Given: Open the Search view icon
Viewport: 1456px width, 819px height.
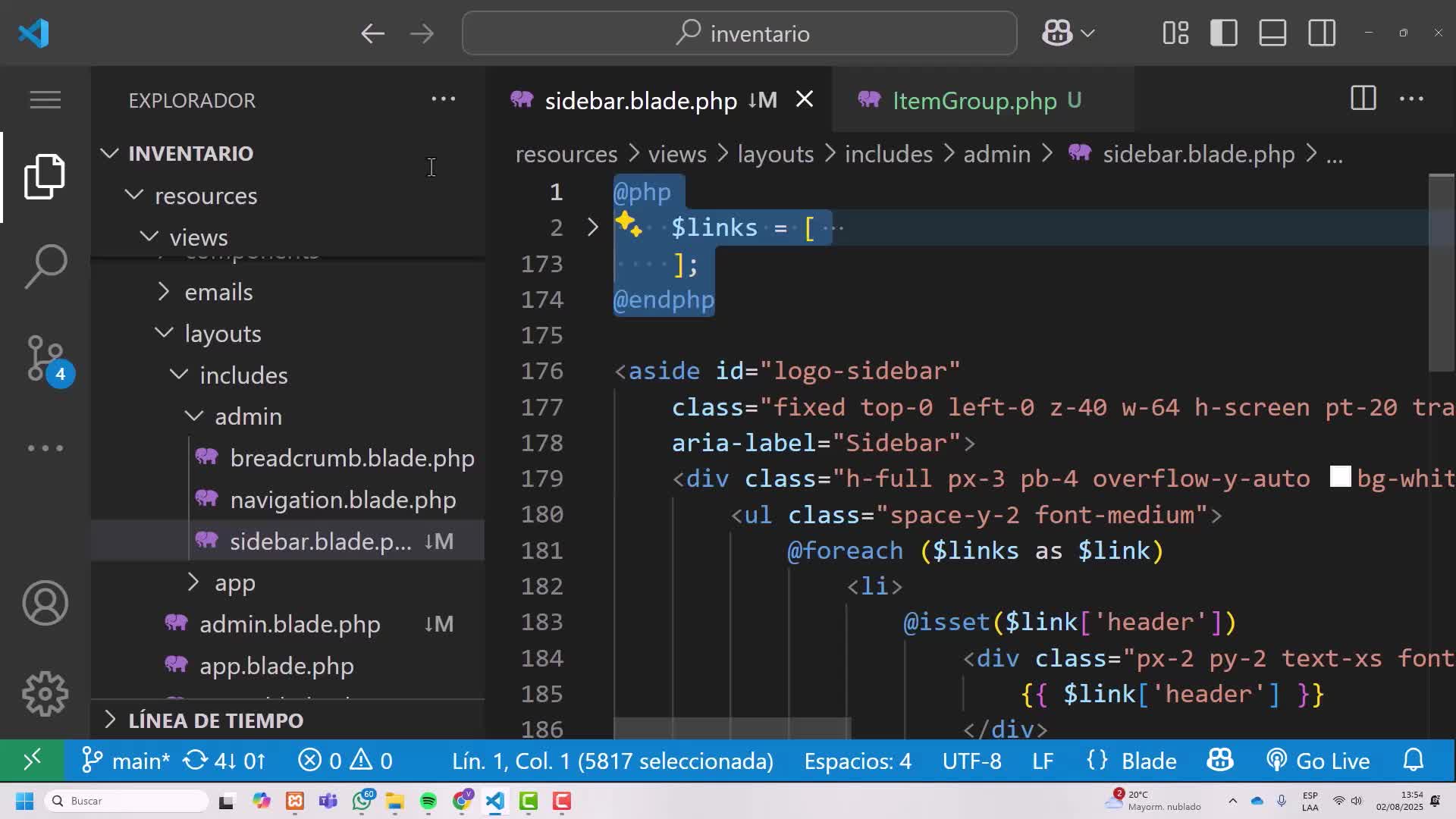Looking at the screenshot, I should pyautogui.click(x=45, y=266).
